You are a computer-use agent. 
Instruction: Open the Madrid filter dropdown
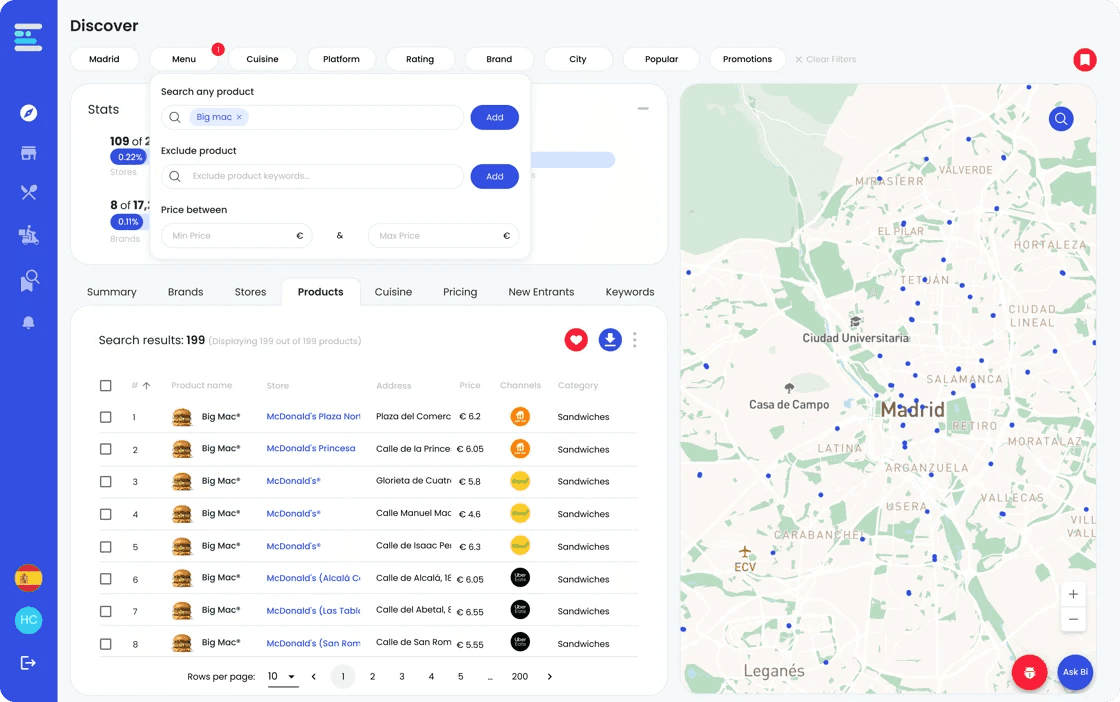(x=104, y=59)
